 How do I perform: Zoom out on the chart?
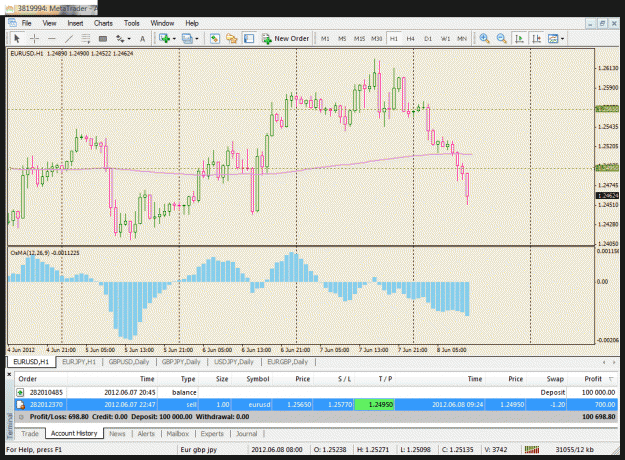pos(501,39)
